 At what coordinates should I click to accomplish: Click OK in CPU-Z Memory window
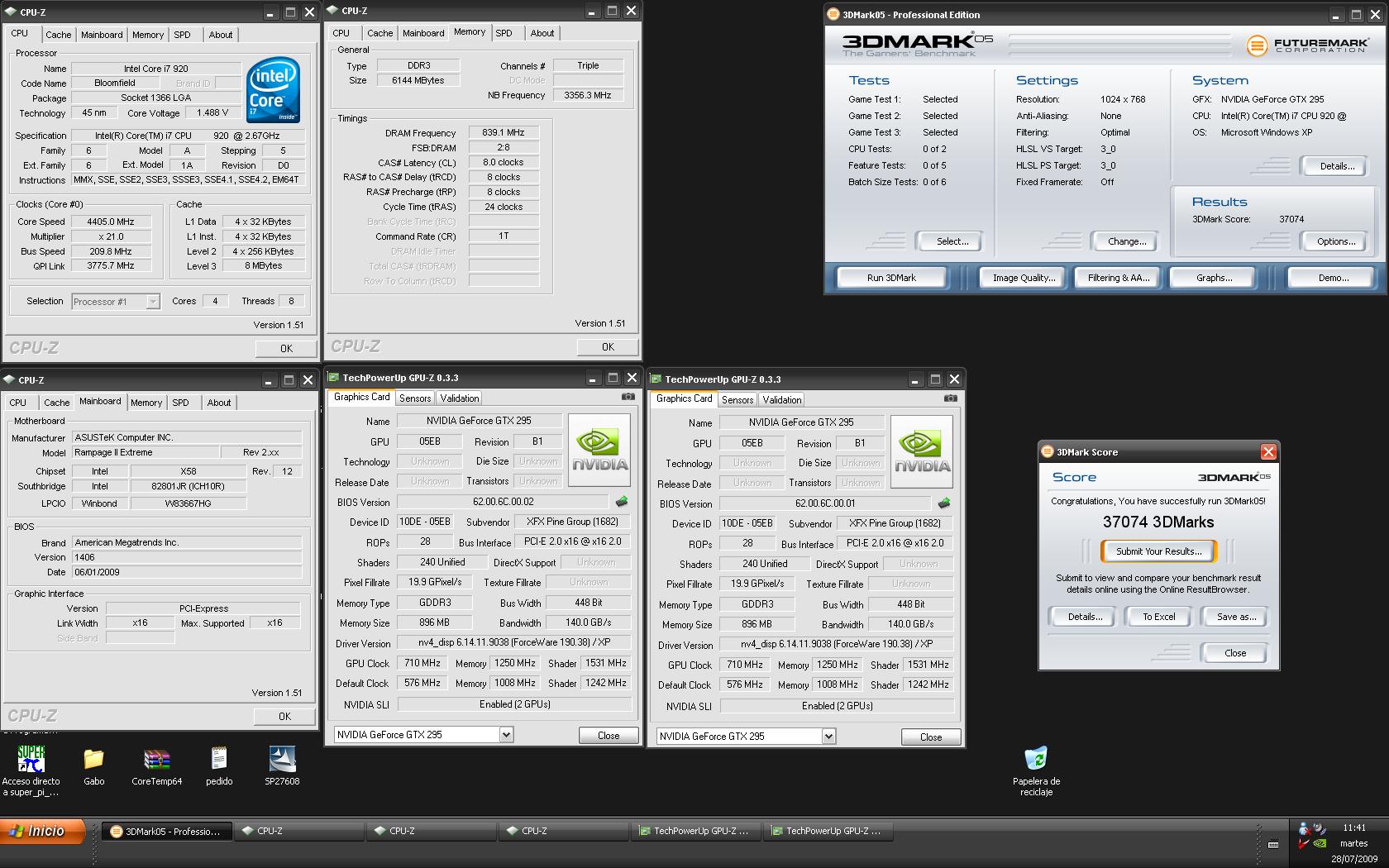click(x=608, y=347)
